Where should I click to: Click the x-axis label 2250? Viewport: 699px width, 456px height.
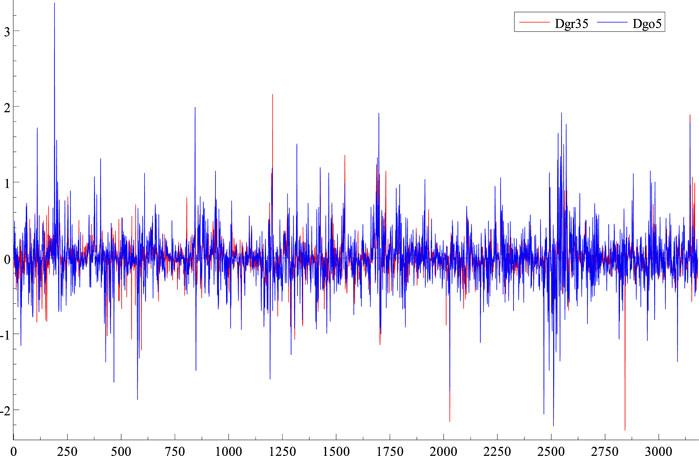tap(498, 451)
